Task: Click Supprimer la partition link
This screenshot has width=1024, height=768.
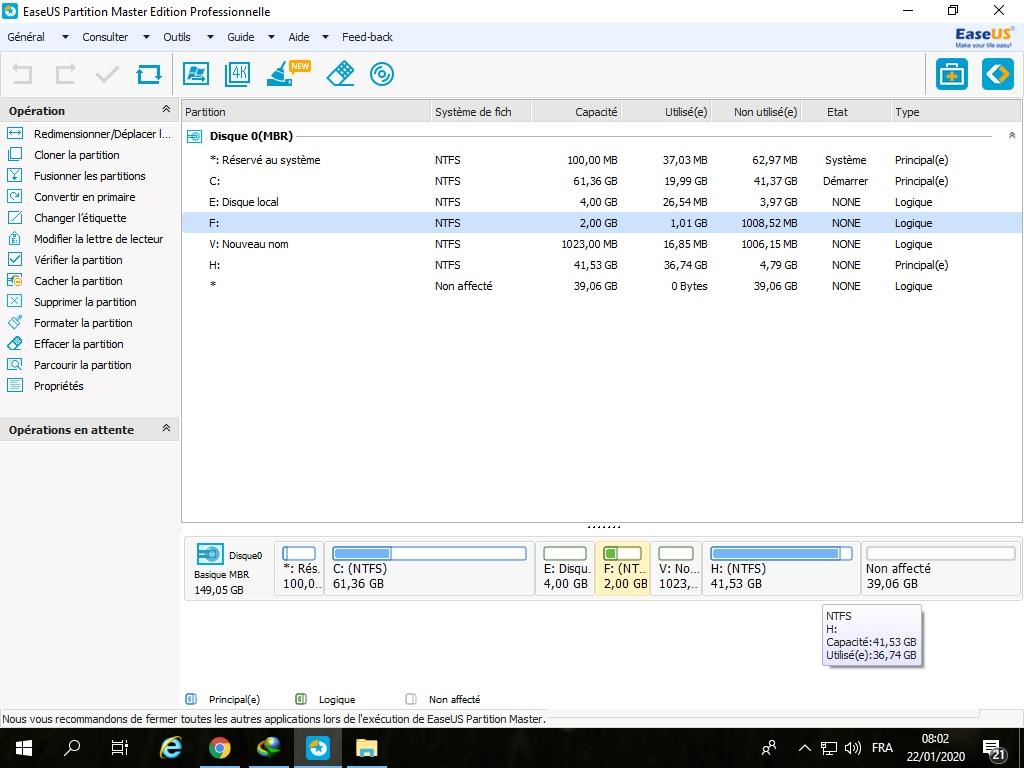Action: pos(85,302)
